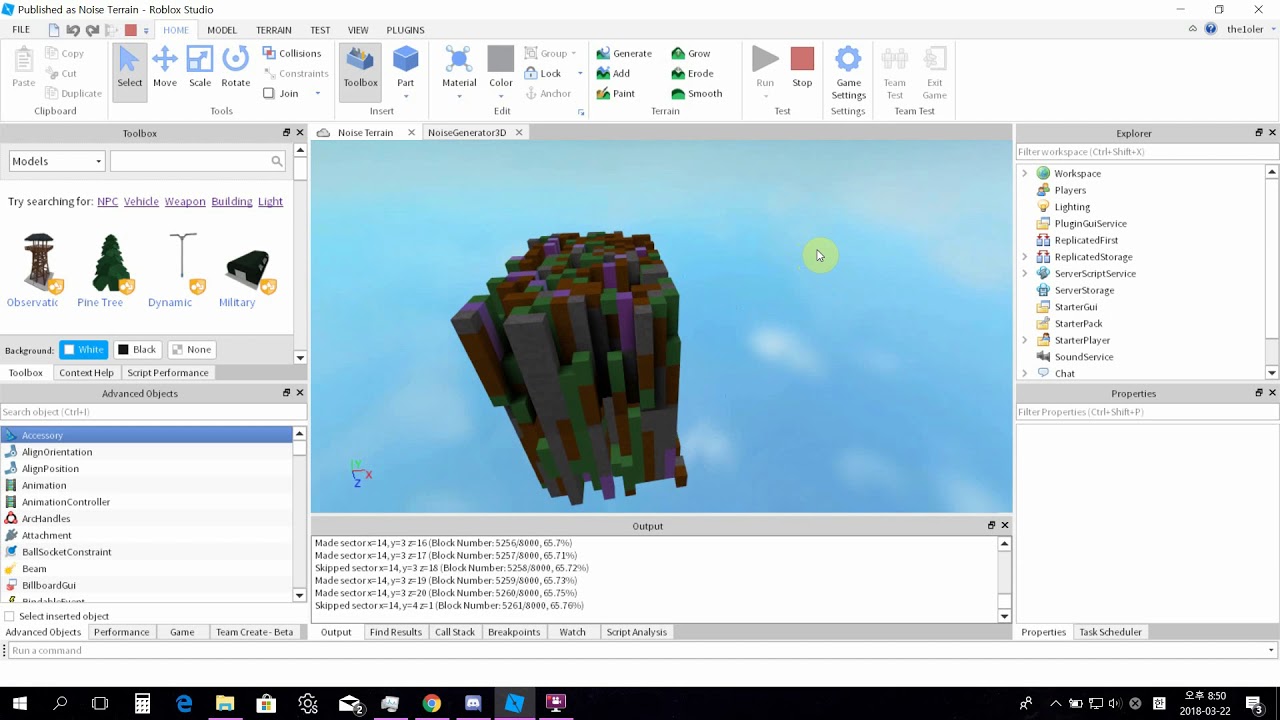Set toolbox background to Black

[136, 349]
